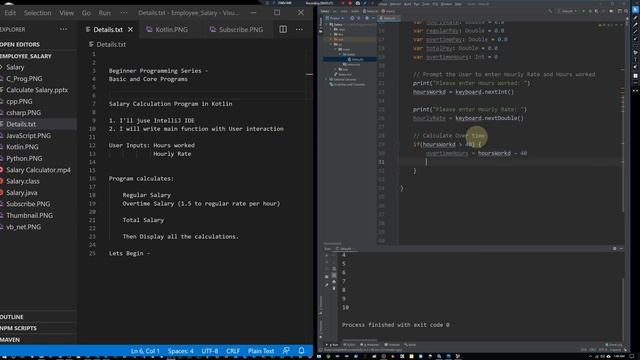Place cursor on 'Lets Begin -' line

tap(129, 253)
